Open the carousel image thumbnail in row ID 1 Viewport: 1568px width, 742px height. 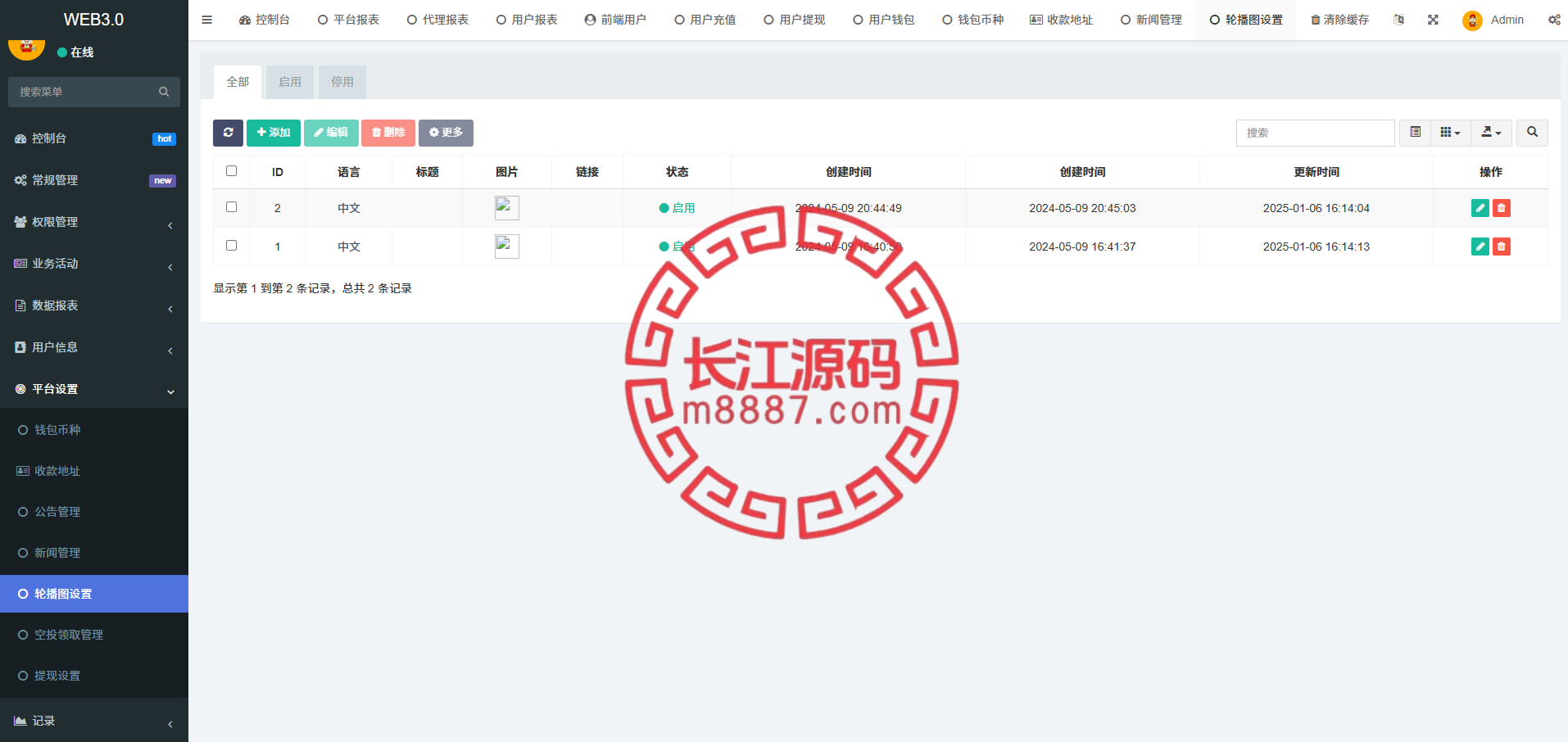coord(507,247)
